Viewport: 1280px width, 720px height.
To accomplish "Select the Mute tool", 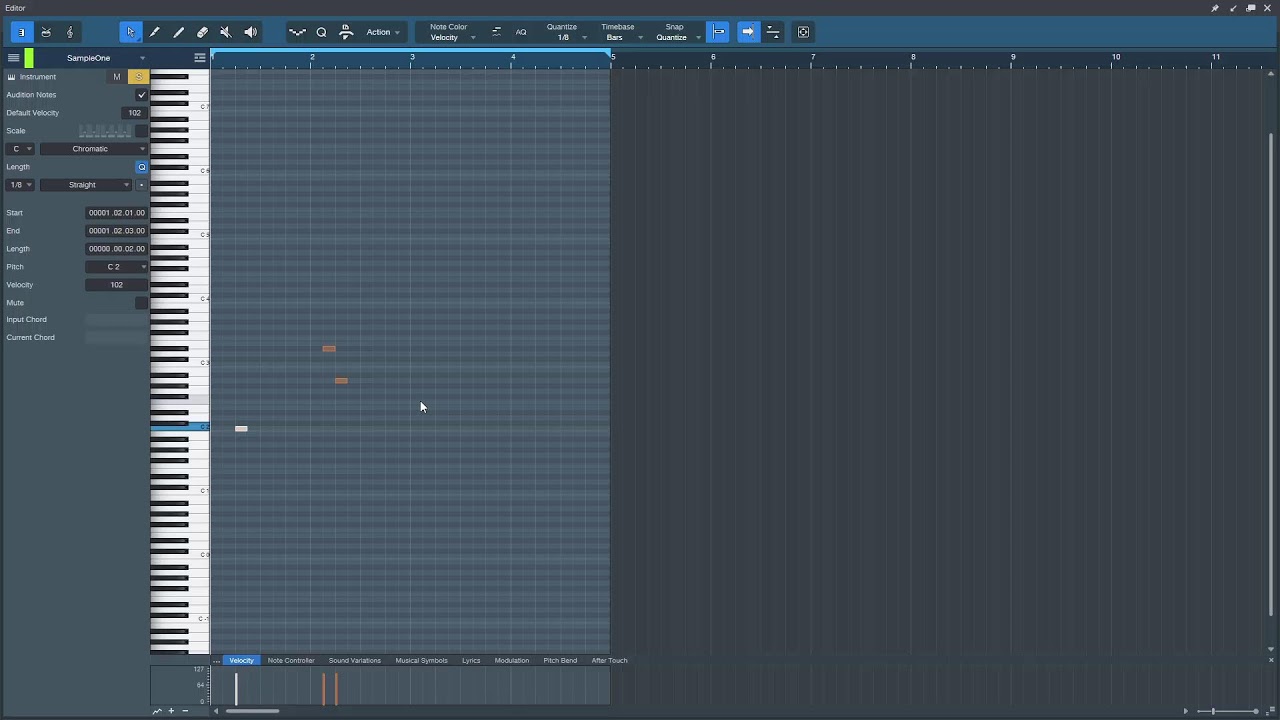I will click(x=226, y=32).
